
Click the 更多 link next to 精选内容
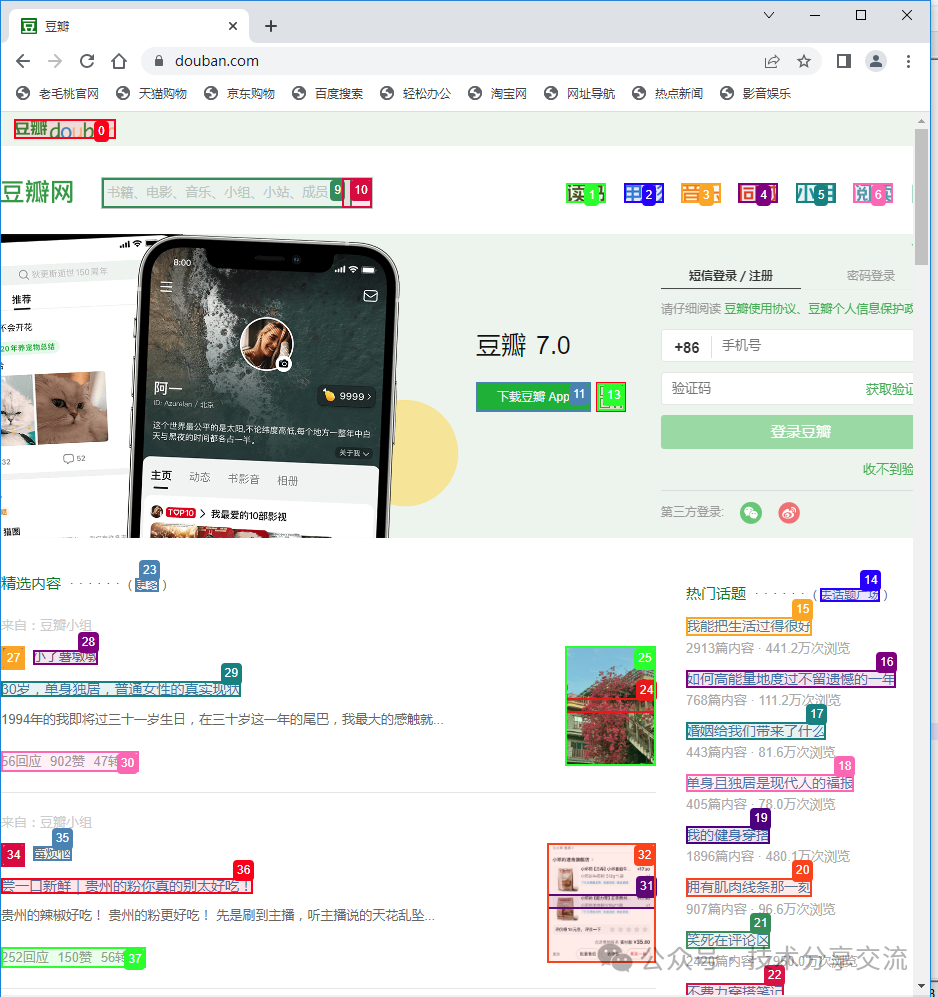tap(147, 585)
